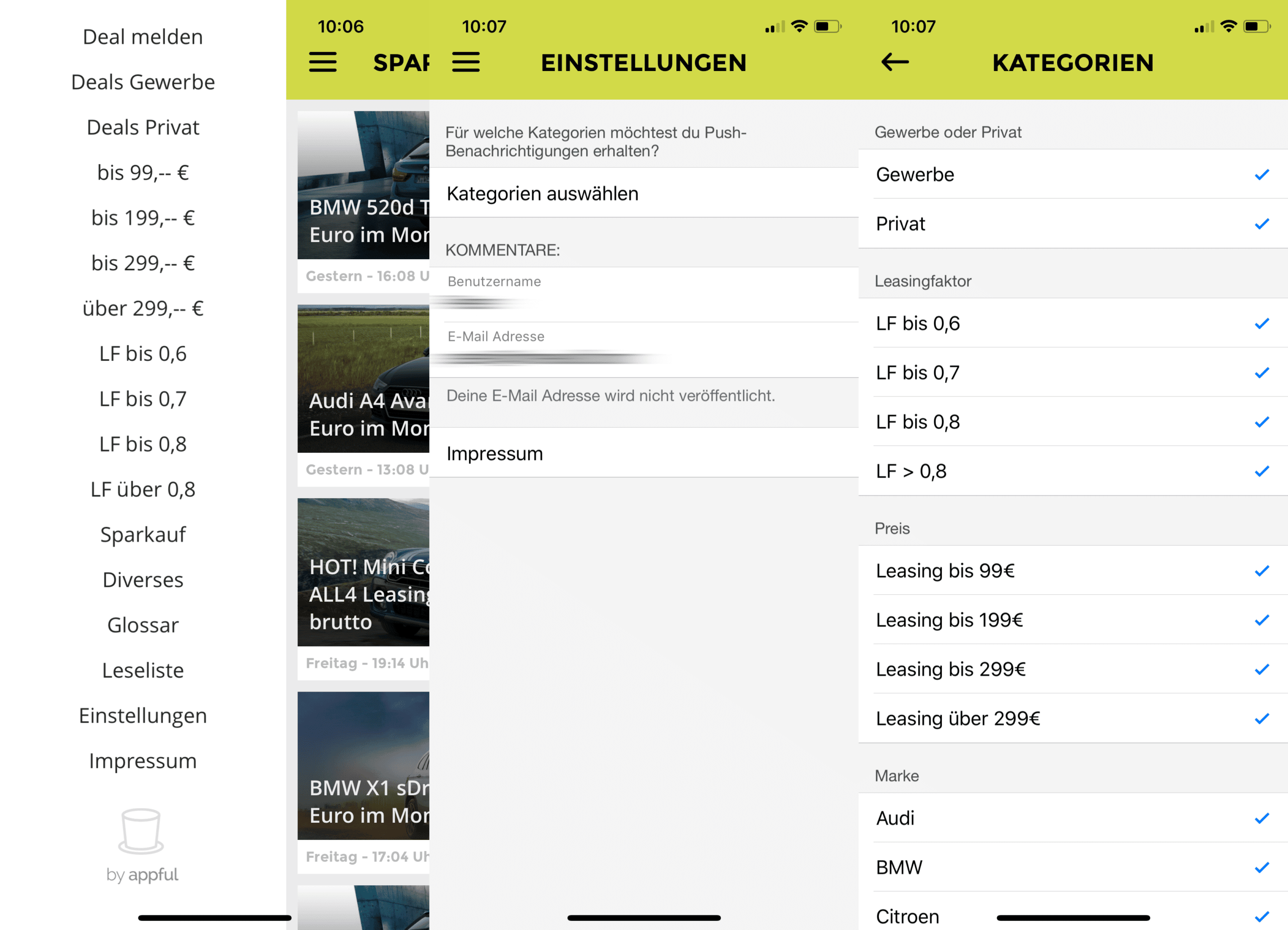
Task: Tap Impressum row on Einstellungen screen
Action: click(x=644, y=453)
